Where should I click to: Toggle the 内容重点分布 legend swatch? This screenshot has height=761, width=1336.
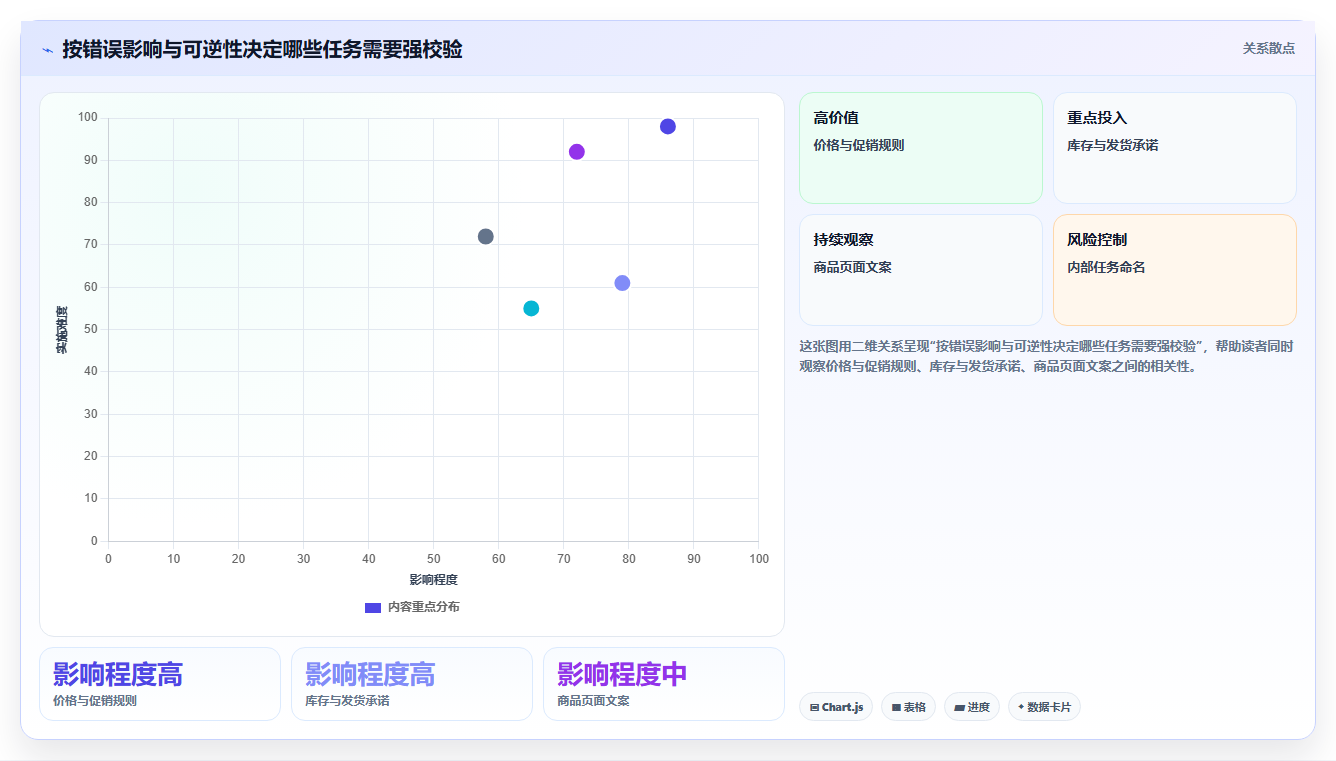(x=372, y=607)
